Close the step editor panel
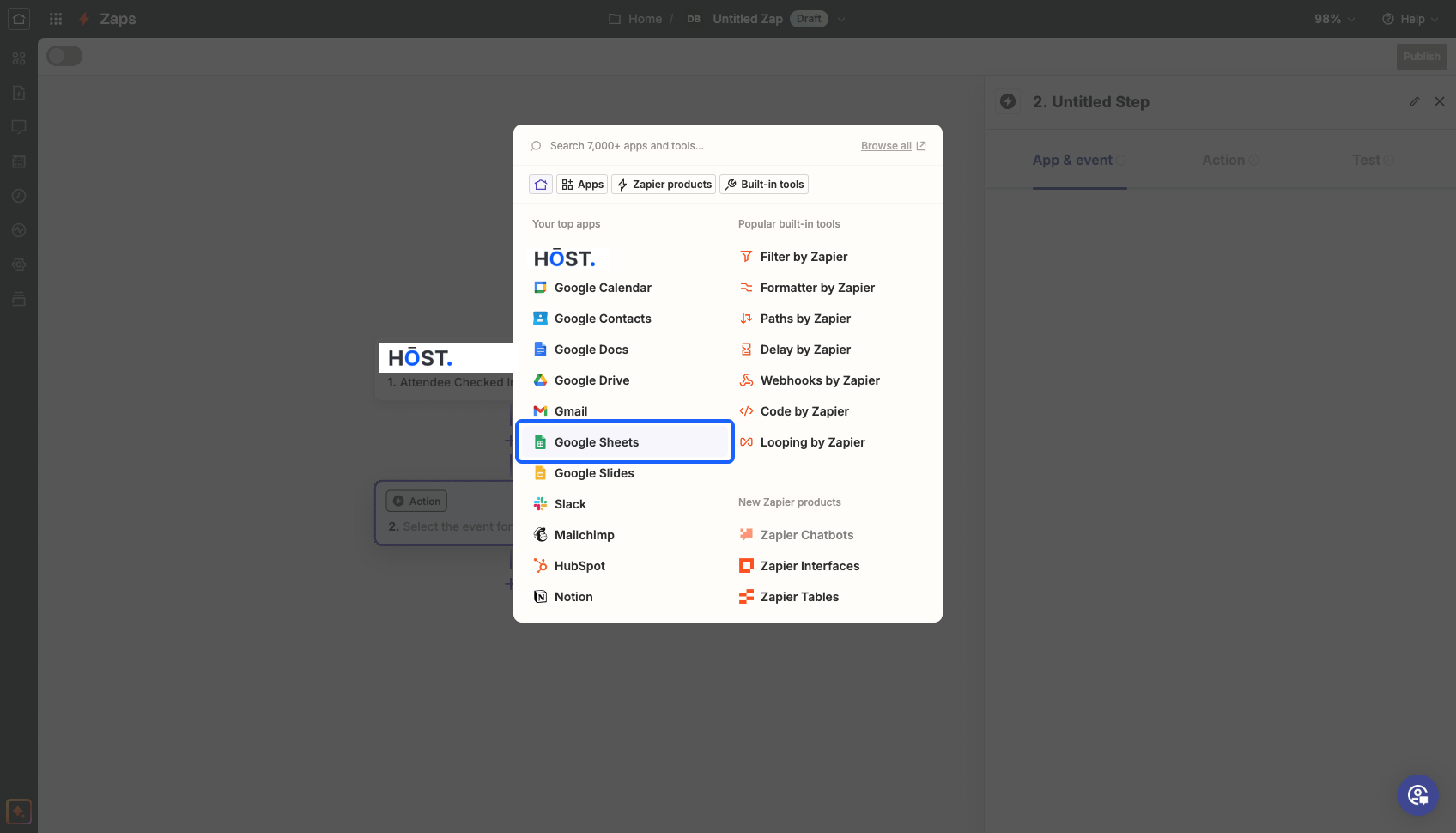This screenshot has height=833, width=1456. point(1440,101)
